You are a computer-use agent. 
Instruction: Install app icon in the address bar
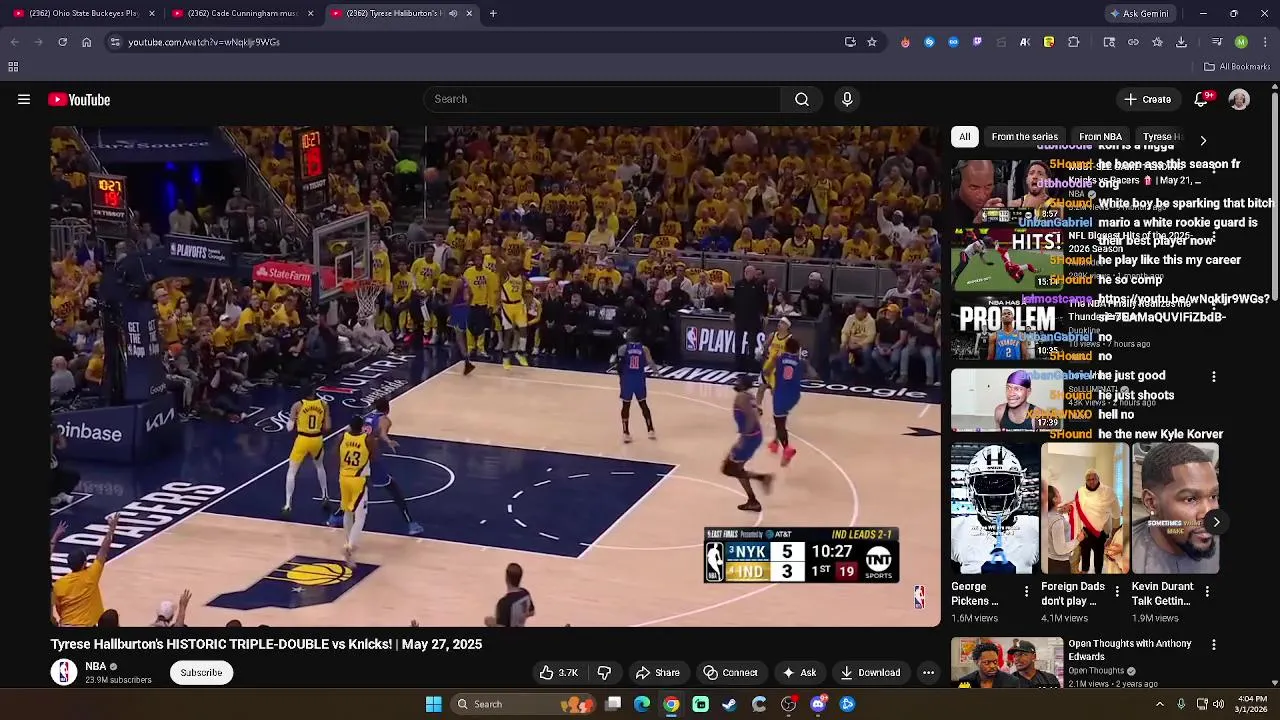point(850,42)
